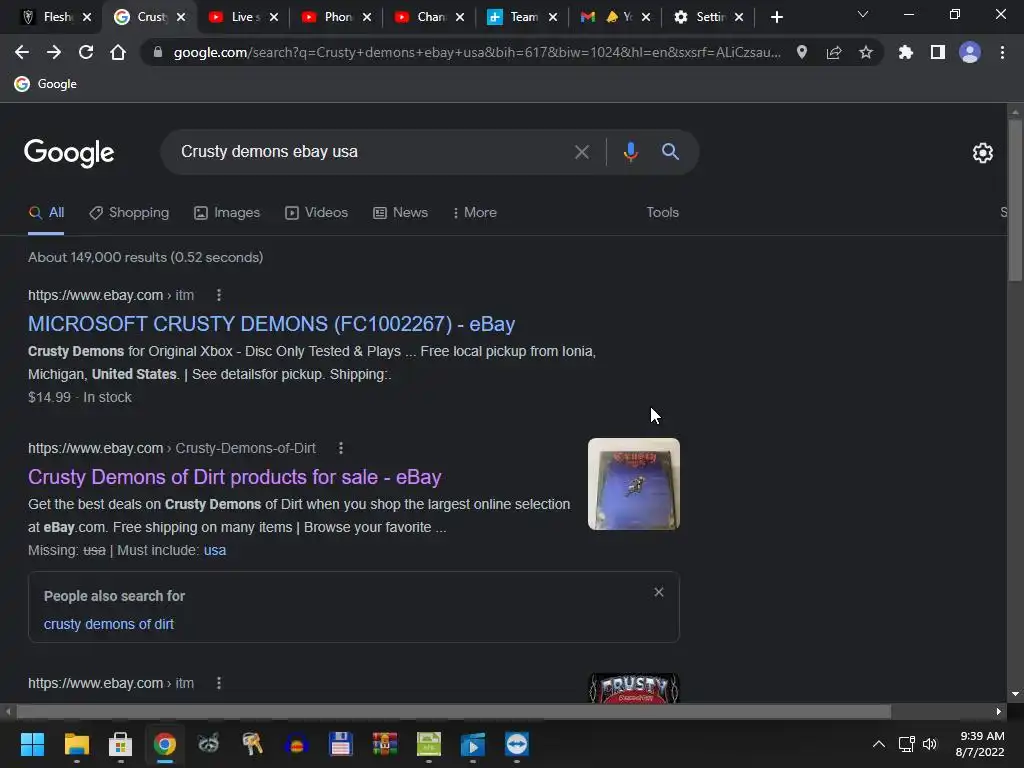Image resolution: width=1024 pixels, height=768 pixels.
Task: Open Crusty Demons of Dirt products link
Action: (234, 477)
